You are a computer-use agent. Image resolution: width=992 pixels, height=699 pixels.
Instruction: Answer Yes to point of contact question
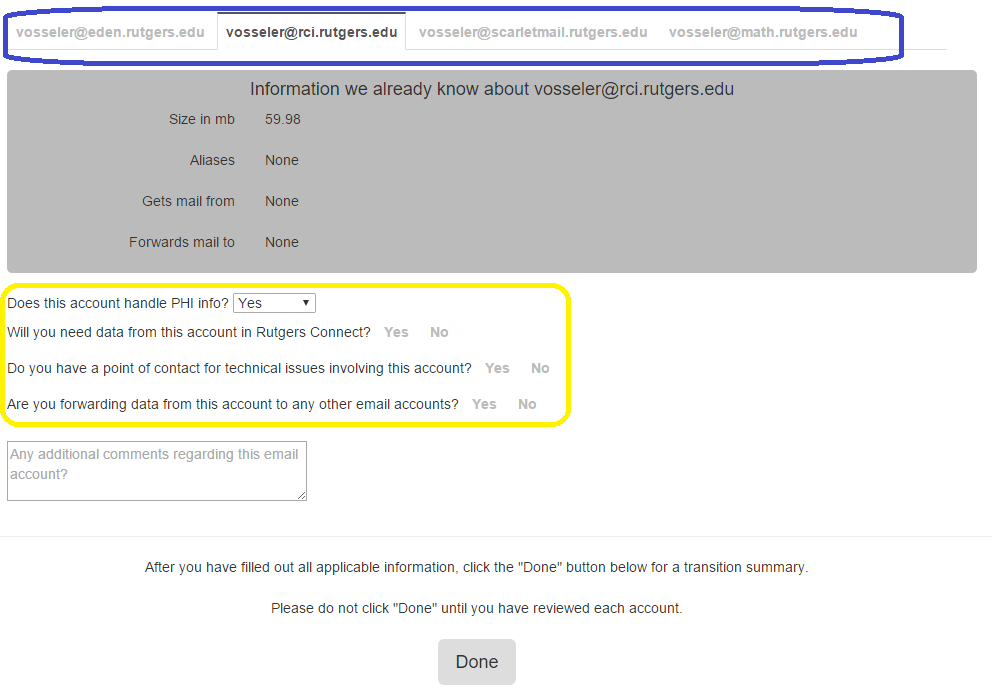(497, 368)
